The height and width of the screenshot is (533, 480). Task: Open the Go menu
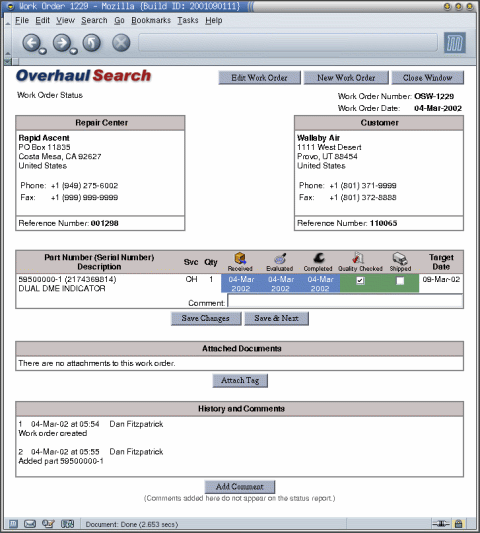pyautogui.click(x=119, y=20)
